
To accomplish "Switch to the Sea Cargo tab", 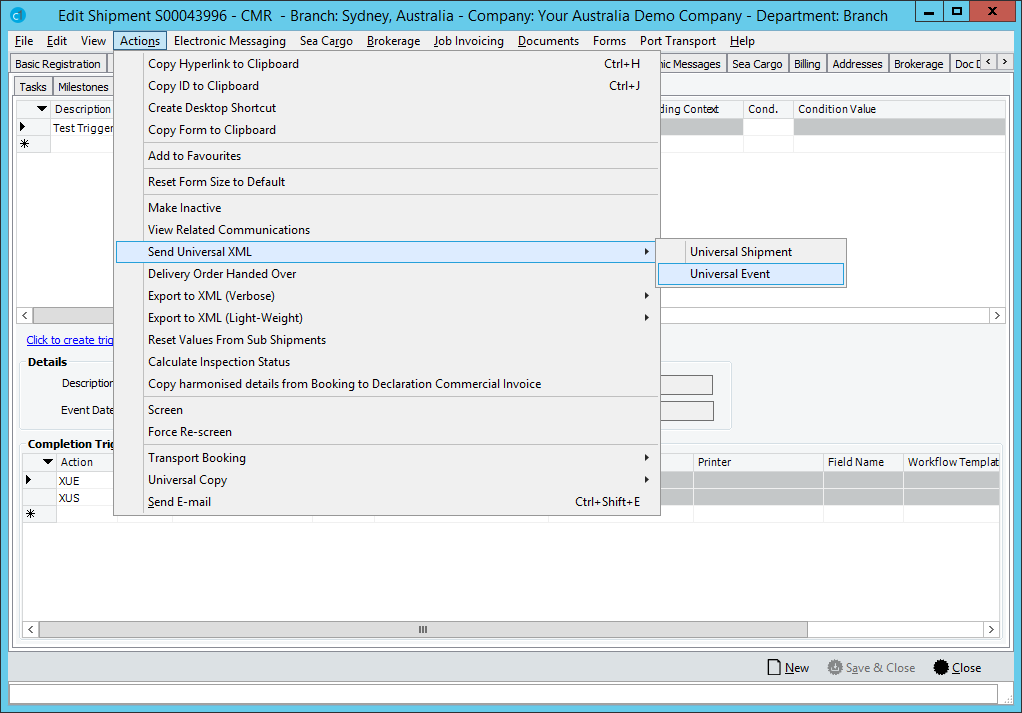I will coord(757,64).
